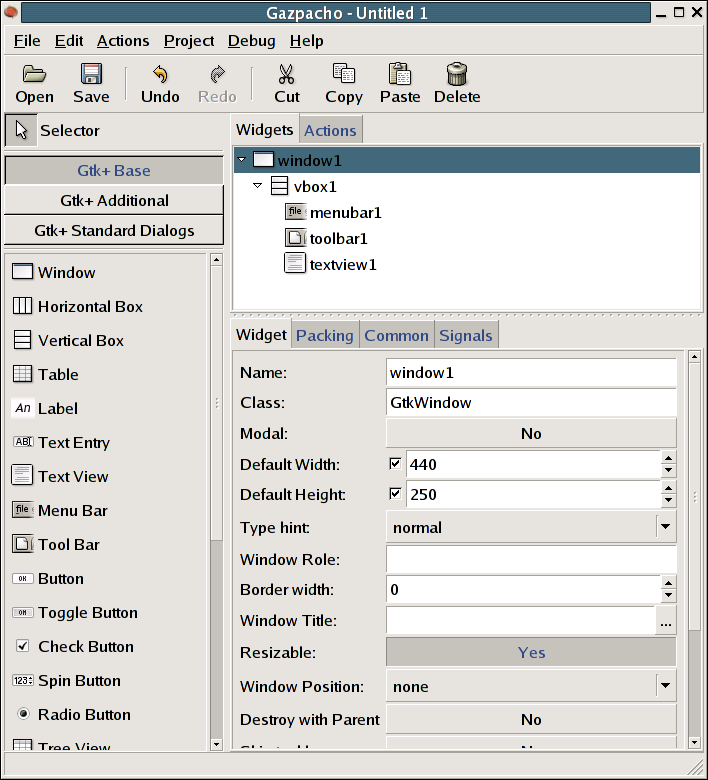Toggle the Modal property button
This screenshot has height=780, width=708.
click(531, 433)
